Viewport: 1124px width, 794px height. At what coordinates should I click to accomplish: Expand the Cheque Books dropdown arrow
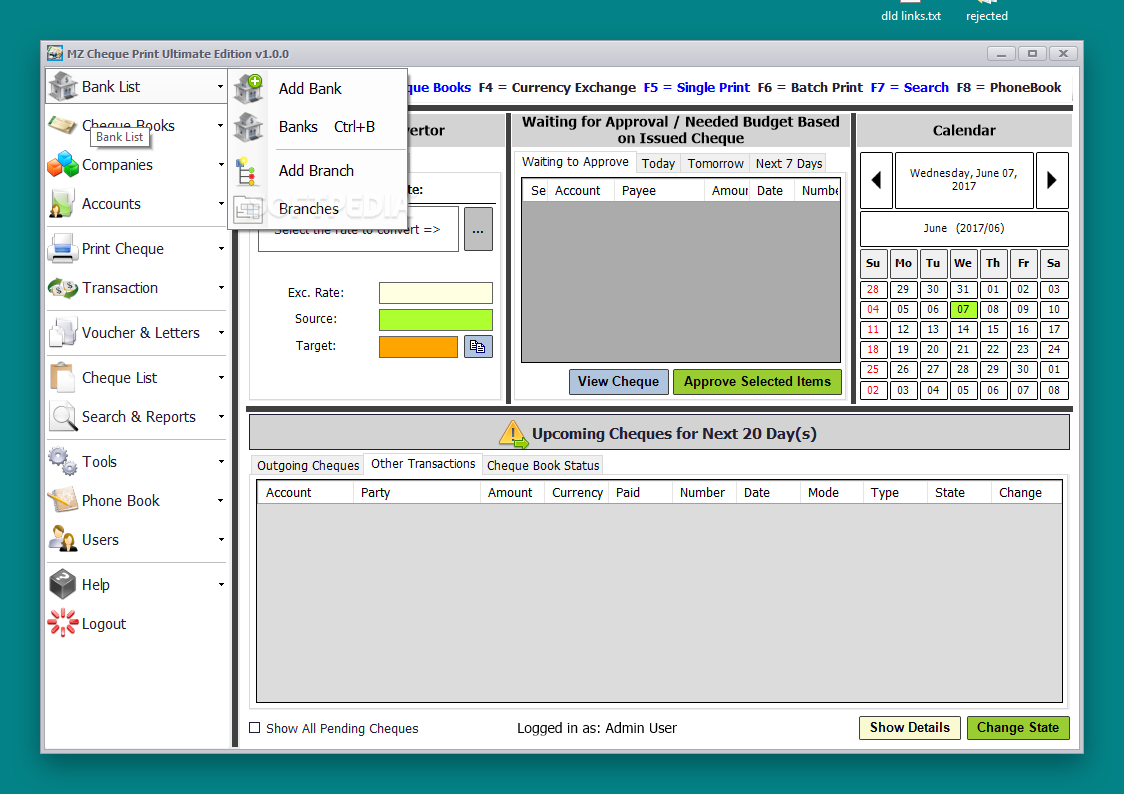point(220,125)
